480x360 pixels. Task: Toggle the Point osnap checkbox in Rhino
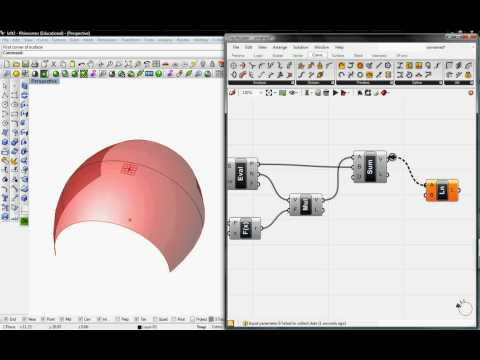tap(43, 319)
